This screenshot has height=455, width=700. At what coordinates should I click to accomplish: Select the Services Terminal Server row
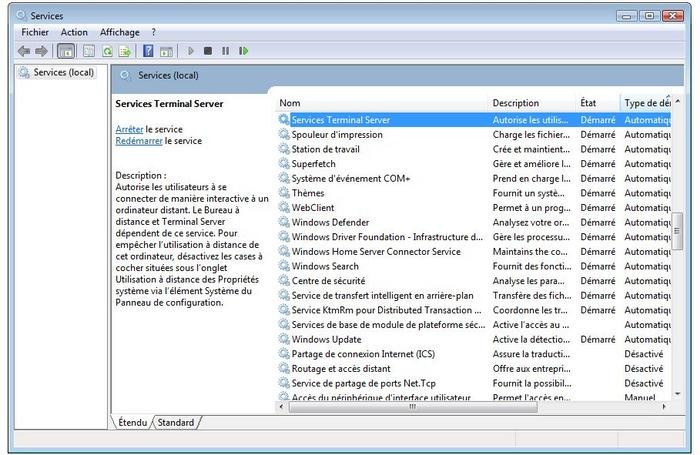point(474,120)
